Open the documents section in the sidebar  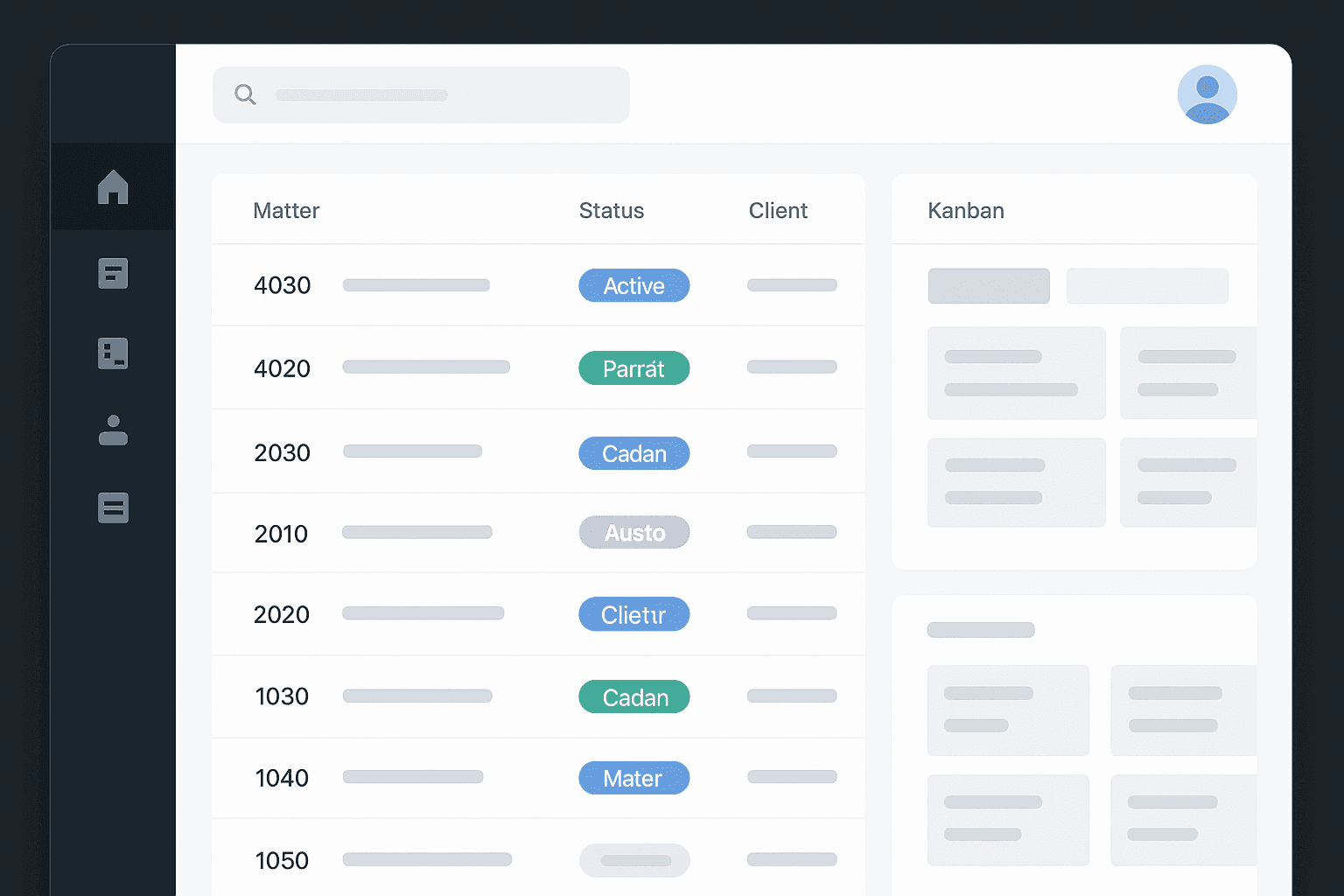click(x=113, y=273)
